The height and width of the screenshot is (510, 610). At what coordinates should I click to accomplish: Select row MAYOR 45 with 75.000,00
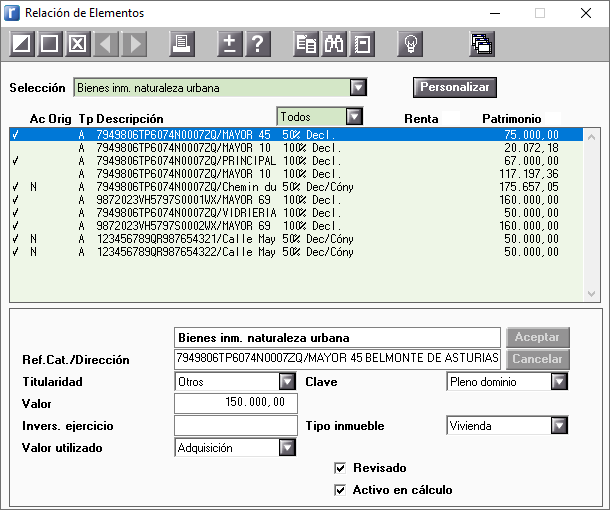pyautogui.click(x=296, y=135)
